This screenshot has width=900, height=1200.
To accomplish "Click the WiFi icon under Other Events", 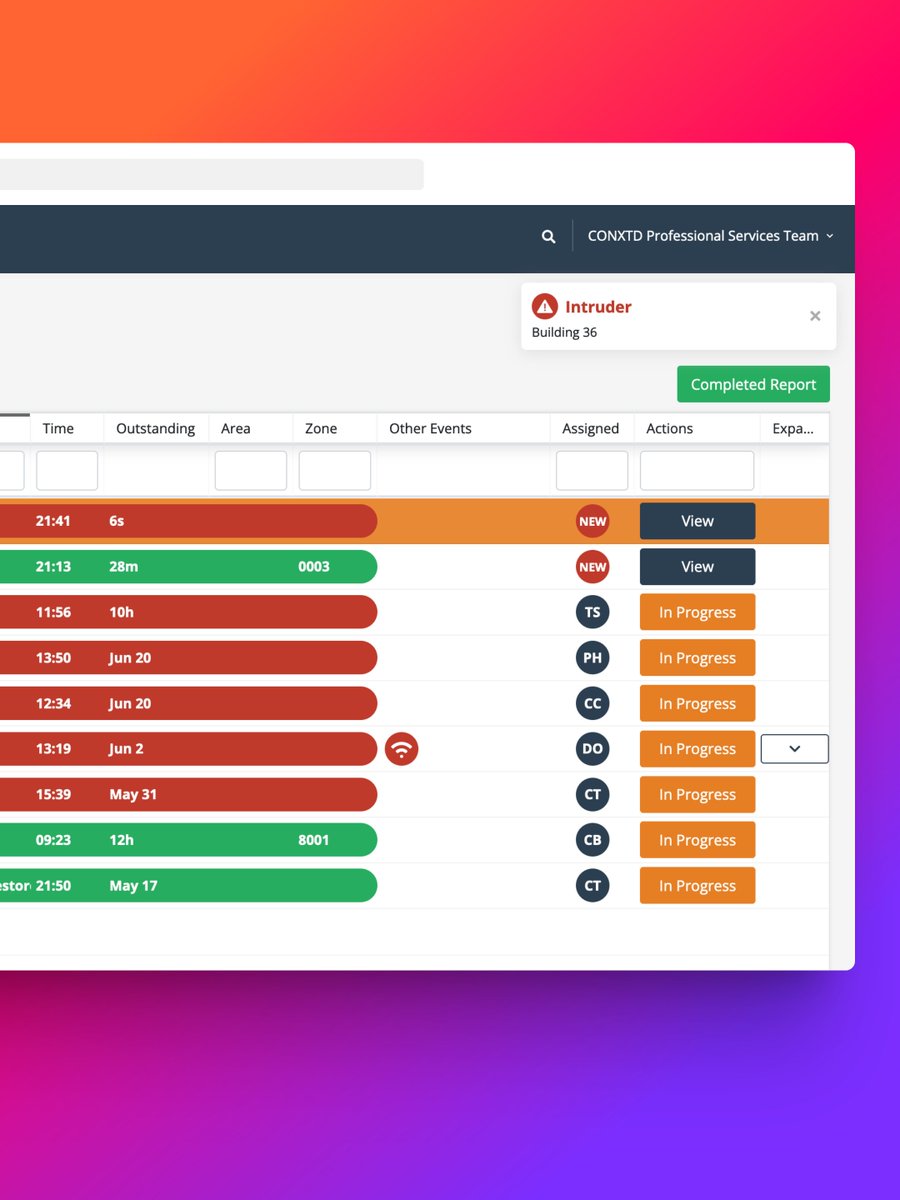I will (x=402, y=749).
